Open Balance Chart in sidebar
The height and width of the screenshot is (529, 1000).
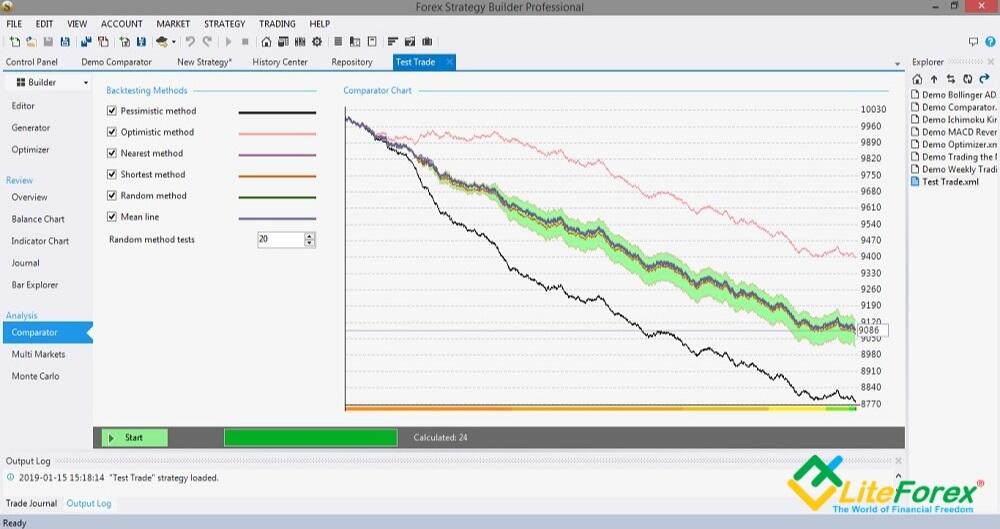point(38,219)
